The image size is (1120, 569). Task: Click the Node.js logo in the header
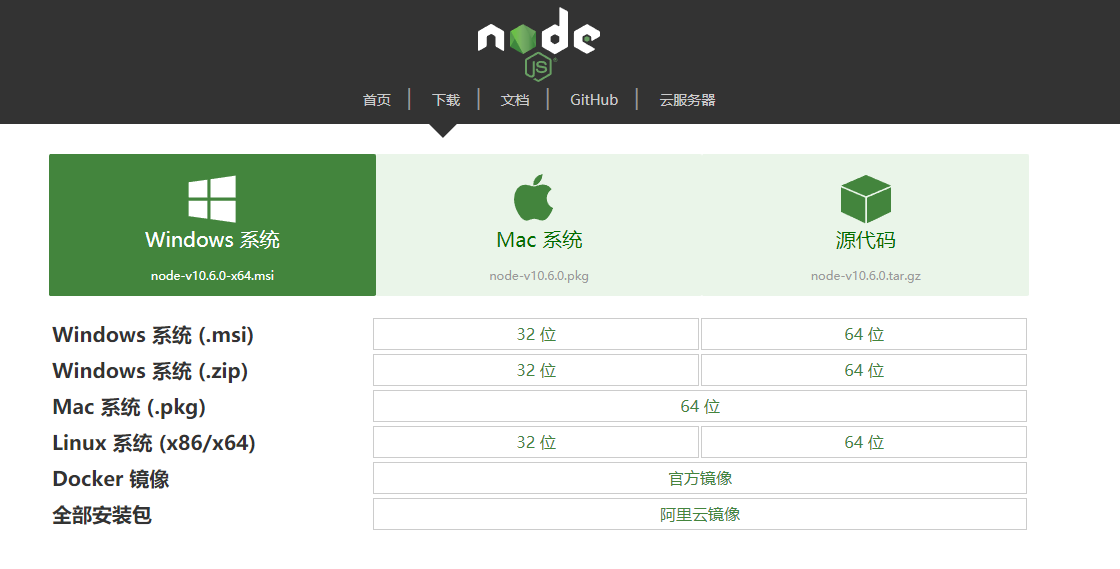pos(539,43)
